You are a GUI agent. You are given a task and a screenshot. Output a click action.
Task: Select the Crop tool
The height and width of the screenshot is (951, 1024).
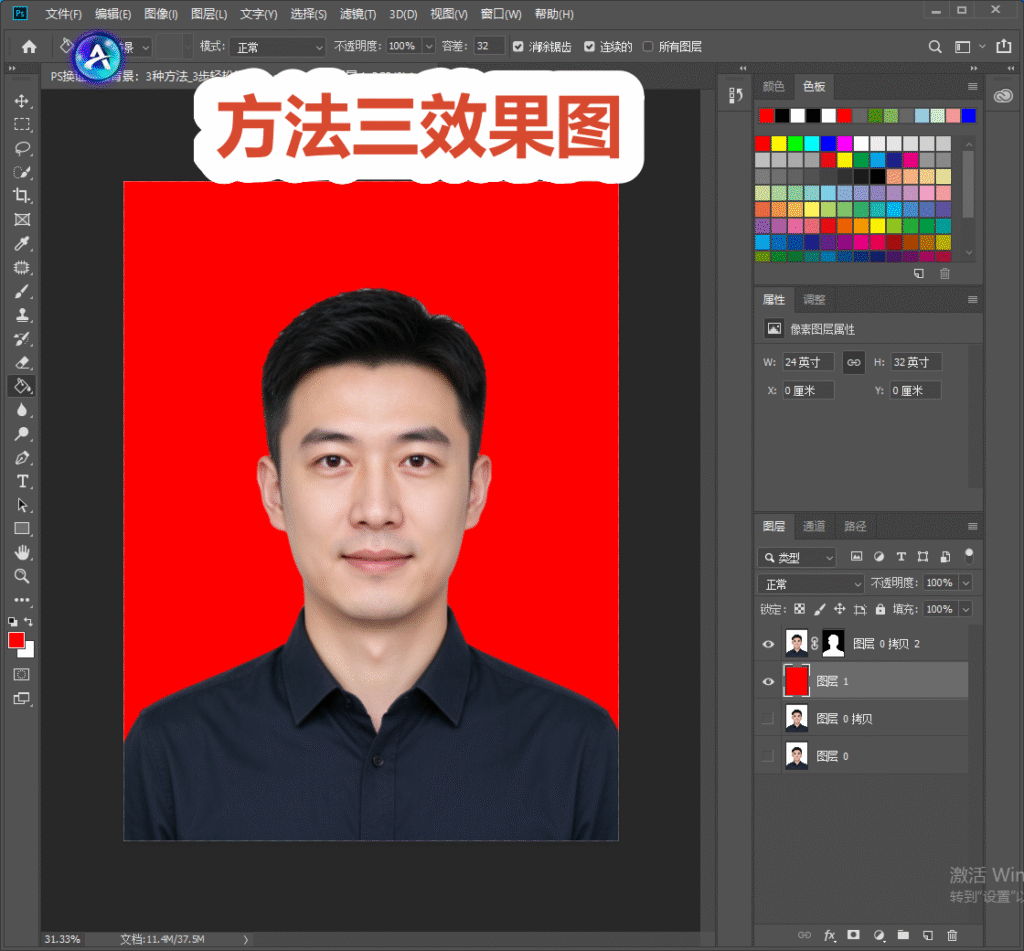(22, 196)
